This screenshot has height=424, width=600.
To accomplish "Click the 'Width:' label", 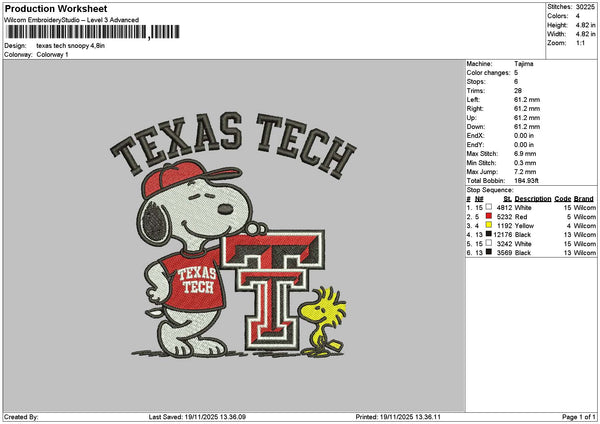I will [556, 34].
